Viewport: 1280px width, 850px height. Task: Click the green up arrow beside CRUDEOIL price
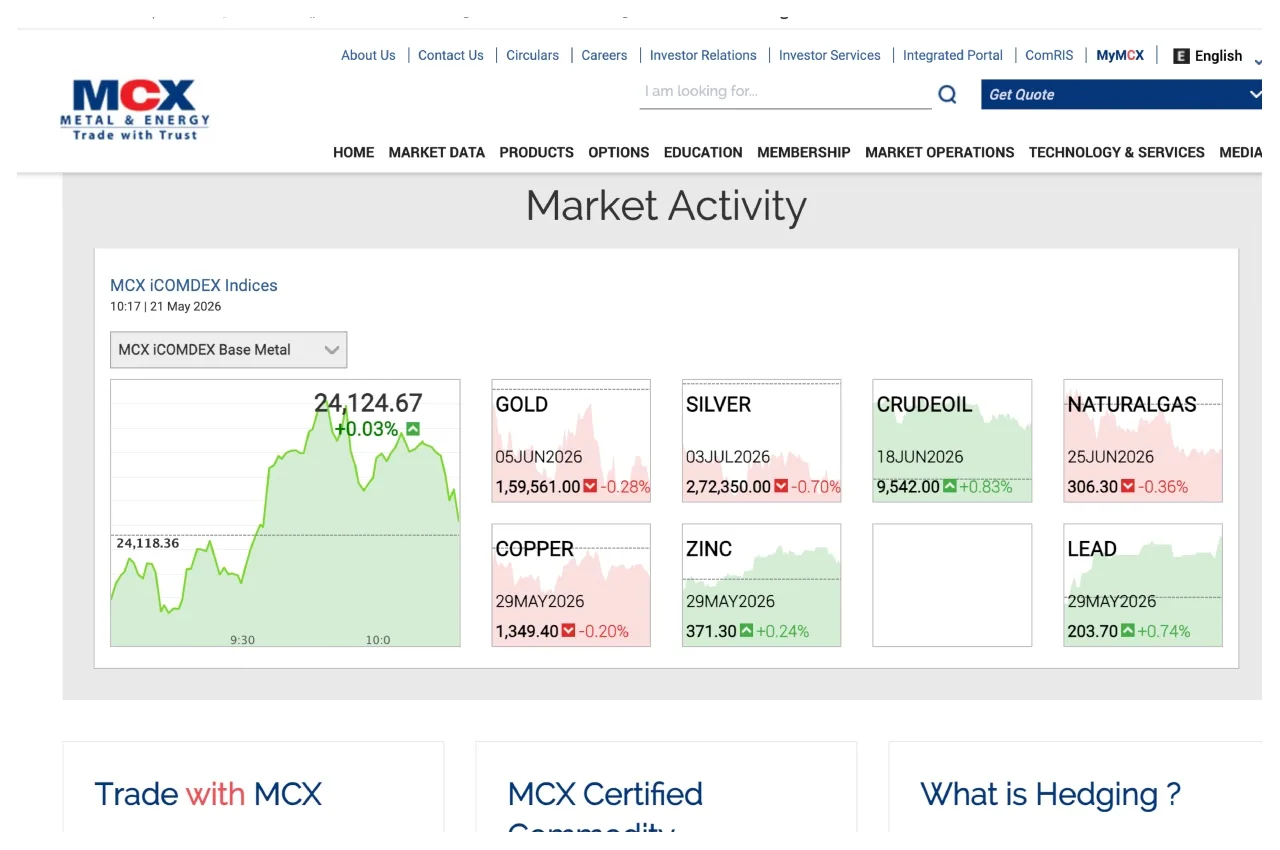[x=950, y=487]
